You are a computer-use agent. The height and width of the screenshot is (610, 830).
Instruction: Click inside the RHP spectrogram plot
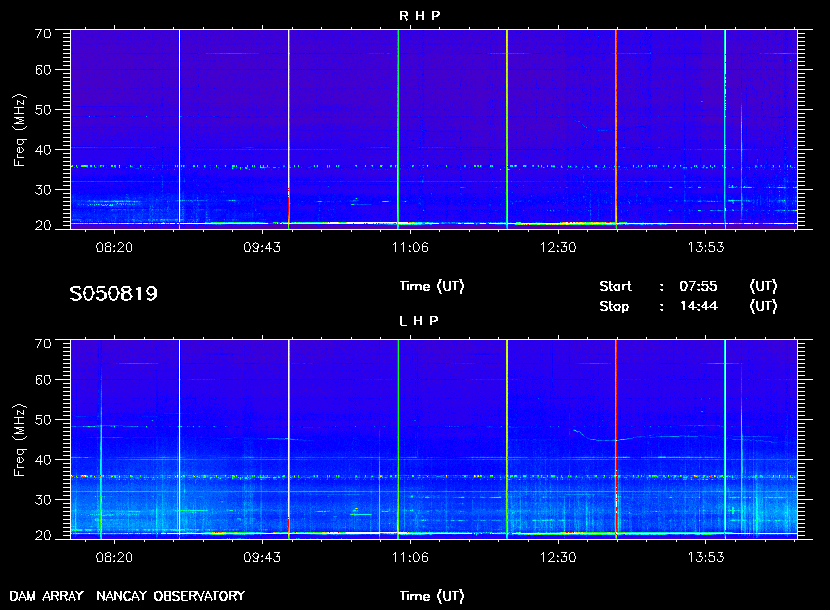[x=434, y=129]
